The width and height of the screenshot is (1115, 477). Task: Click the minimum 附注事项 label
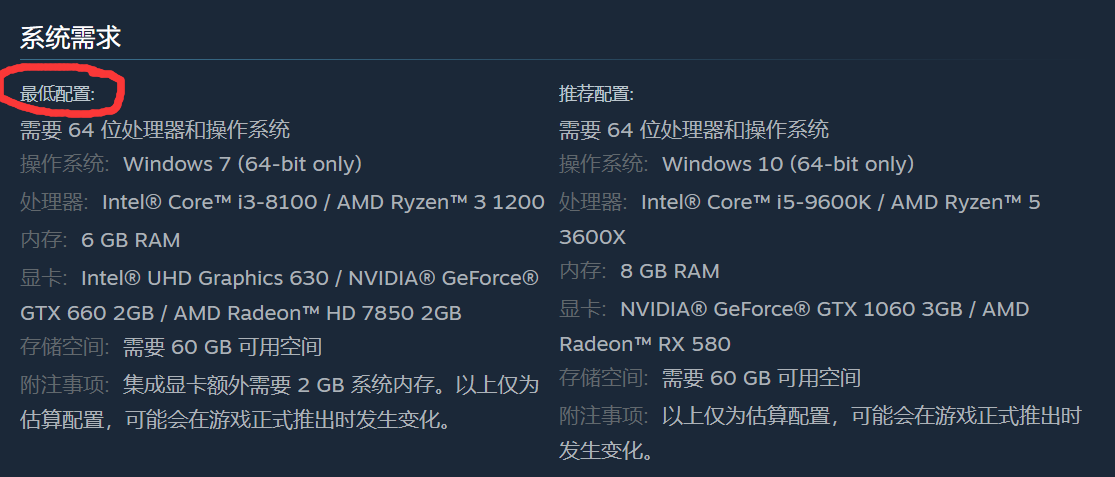[x=65, y=385]
